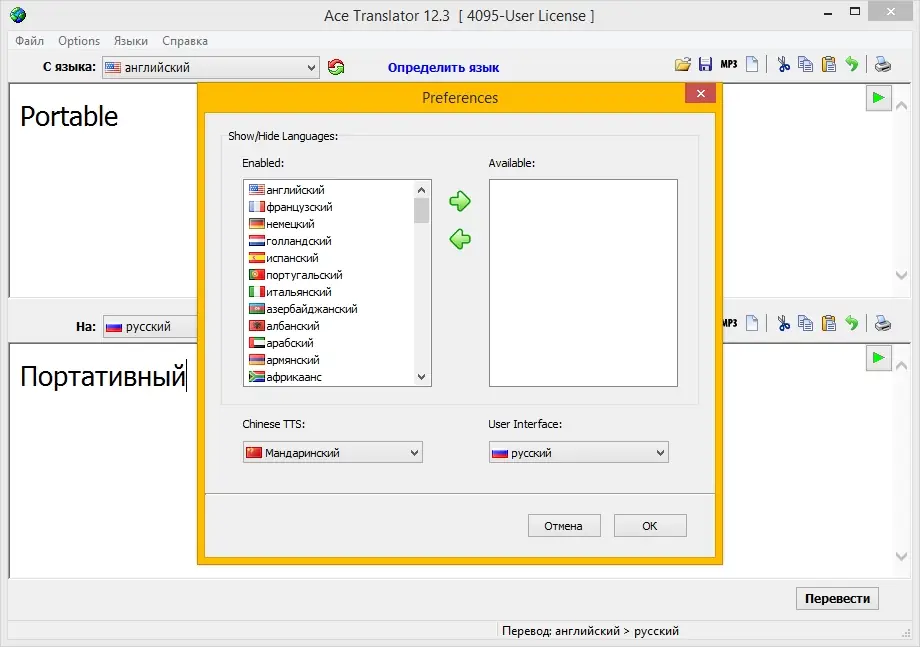Expand the Chinese TTS Мандаринский dropdown

(333, 452)
